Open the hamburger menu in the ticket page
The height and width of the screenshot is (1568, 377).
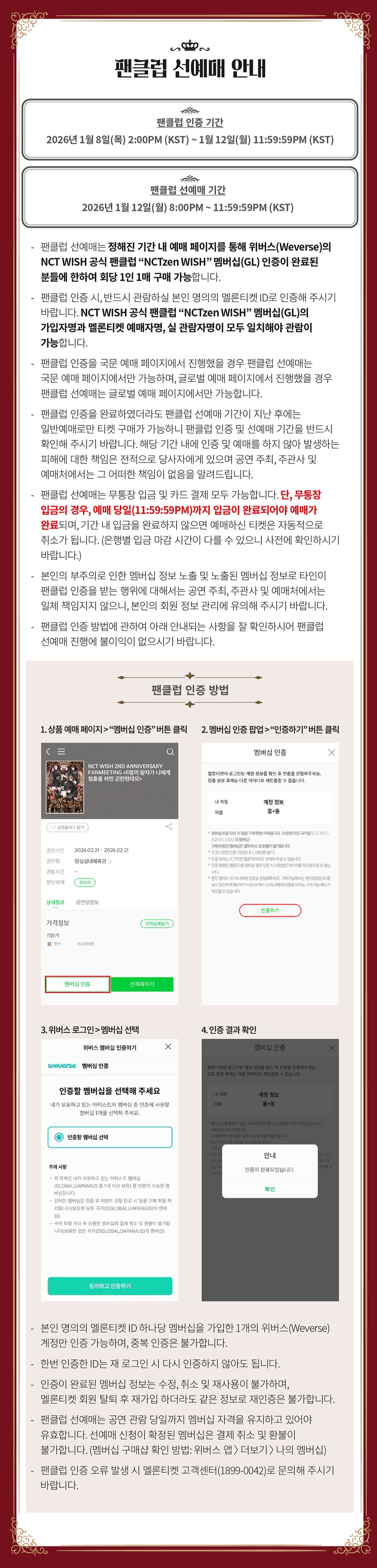click(61, 751)
